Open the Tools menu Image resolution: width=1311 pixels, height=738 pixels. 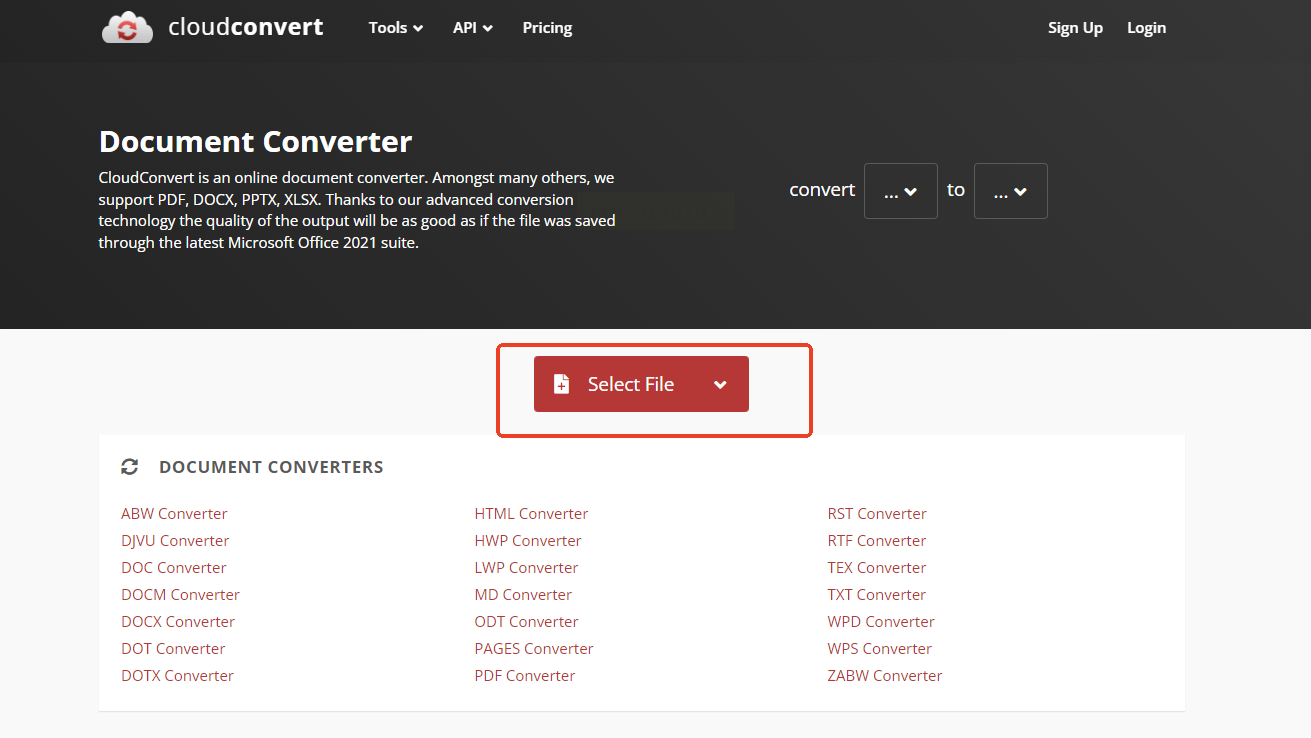(396, 28)
